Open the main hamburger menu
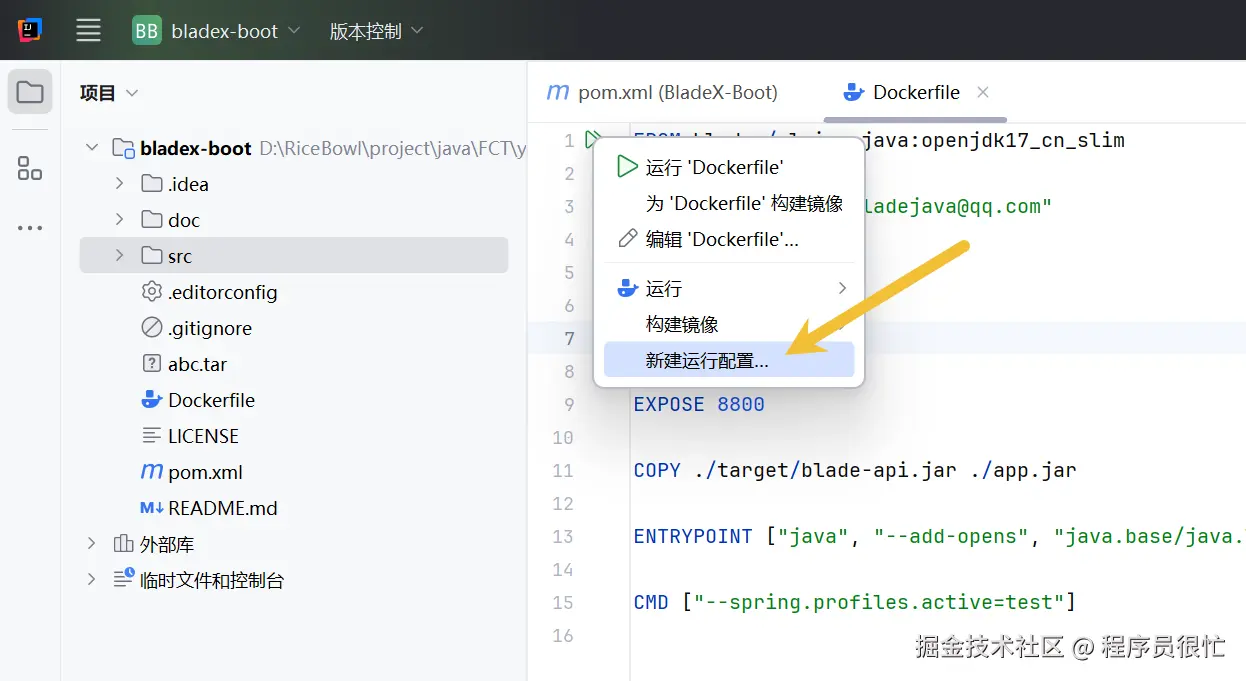The image size is (1246, 681). point(89,31)
